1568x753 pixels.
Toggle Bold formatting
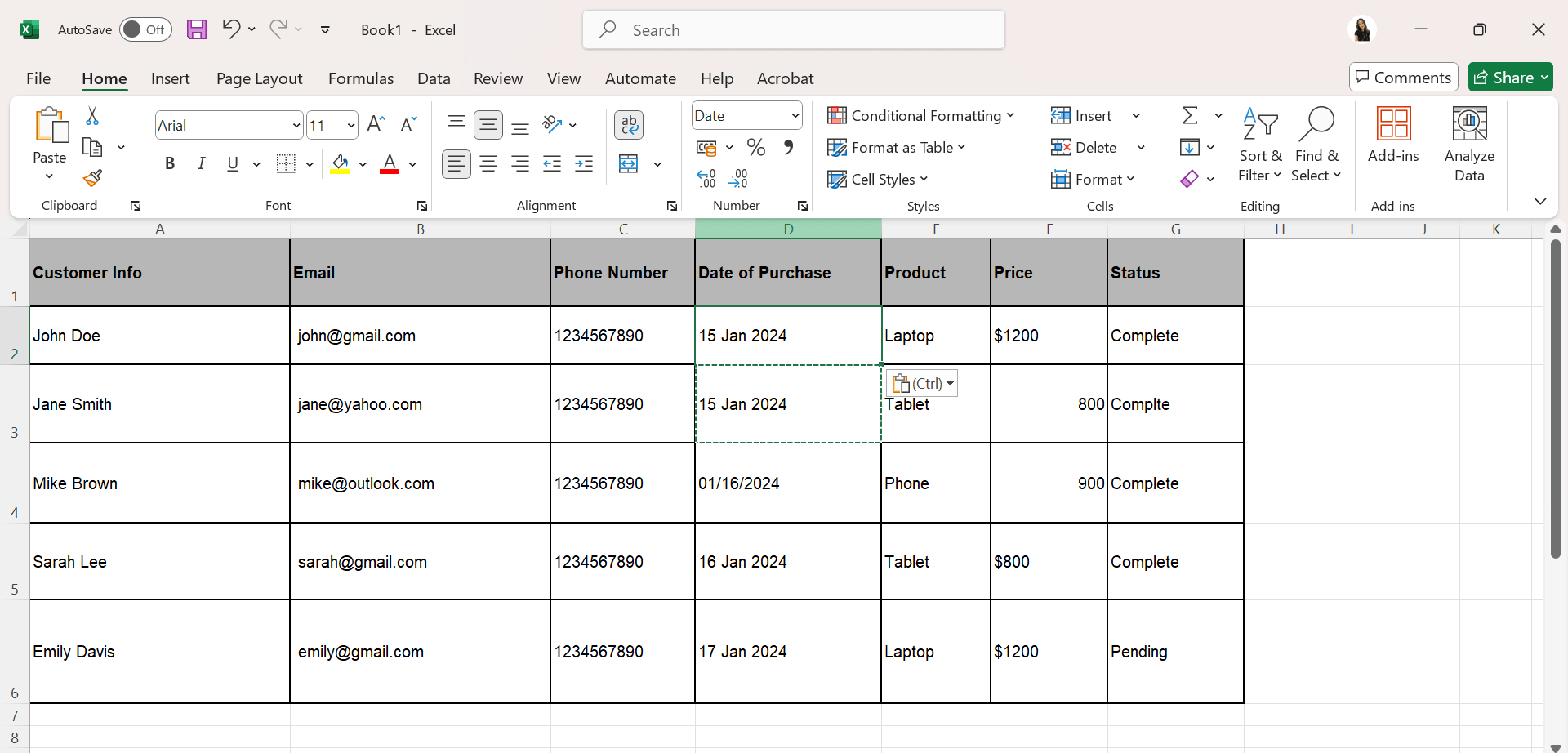coord(170,164)
